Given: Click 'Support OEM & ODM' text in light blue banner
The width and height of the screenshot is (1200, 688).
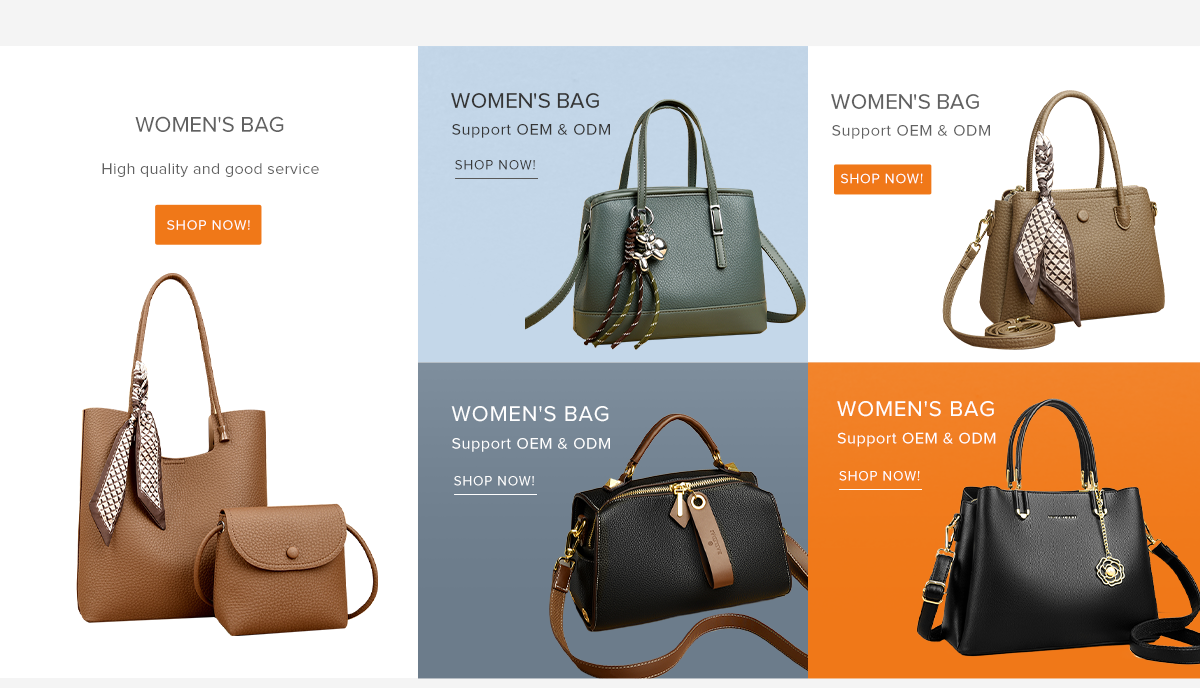Looking at the screenshot, I should 531,130.
